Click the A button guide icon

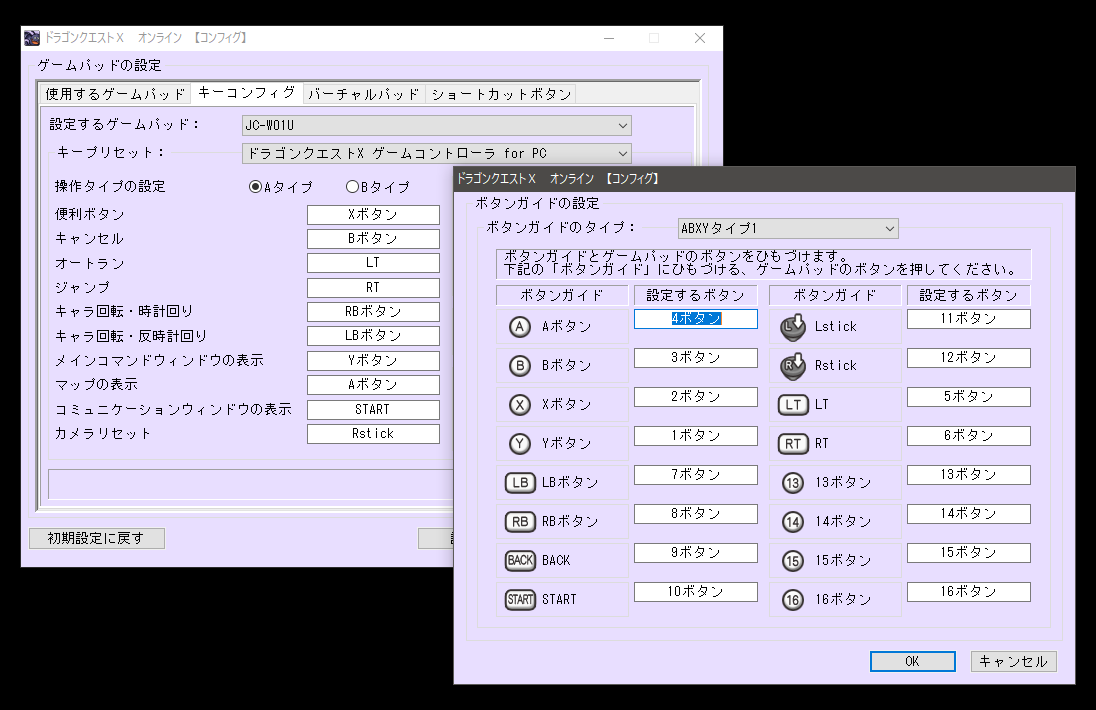pyautogui.click(x=520, y=326)
